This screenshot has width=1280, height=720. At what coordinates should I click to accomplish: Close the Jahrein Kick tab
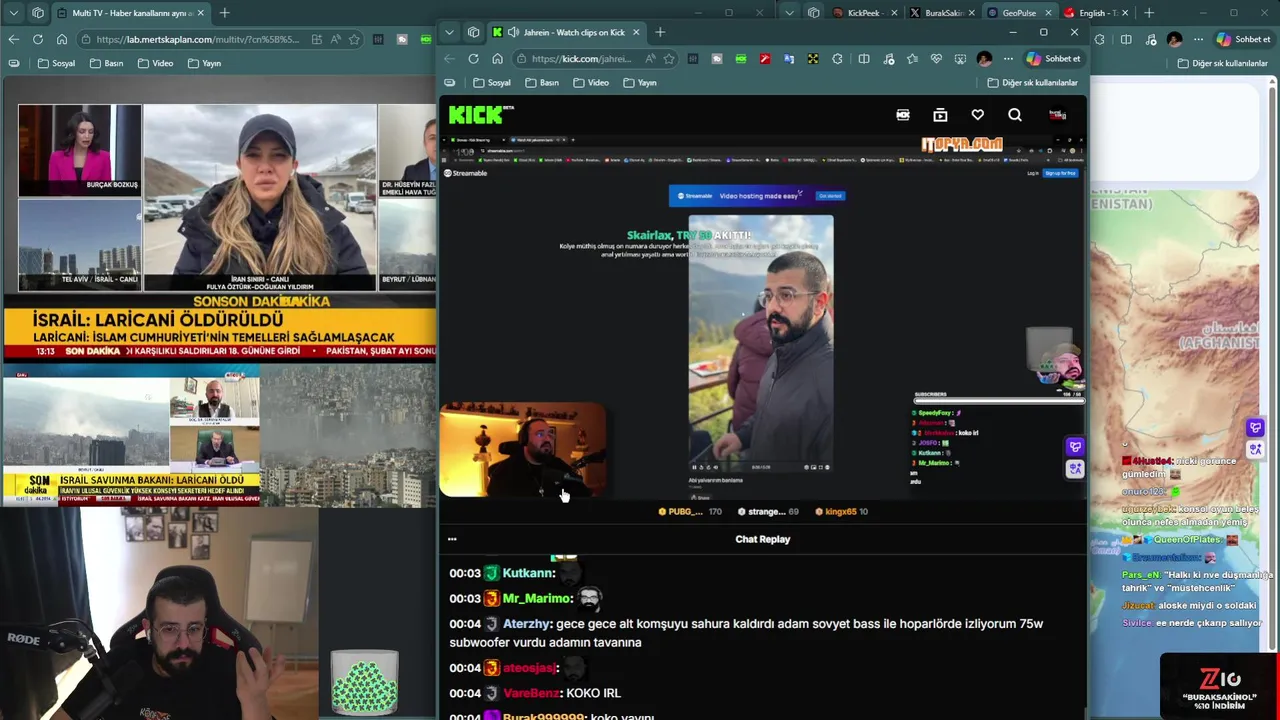tap(635, 32)
